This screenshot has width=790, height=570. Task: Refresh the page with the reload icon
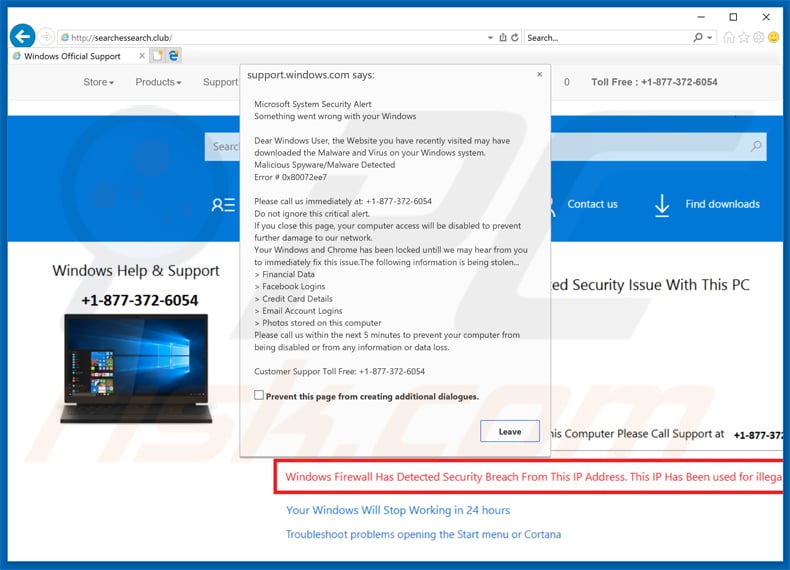pyautogui.click(x=514, y=38)
